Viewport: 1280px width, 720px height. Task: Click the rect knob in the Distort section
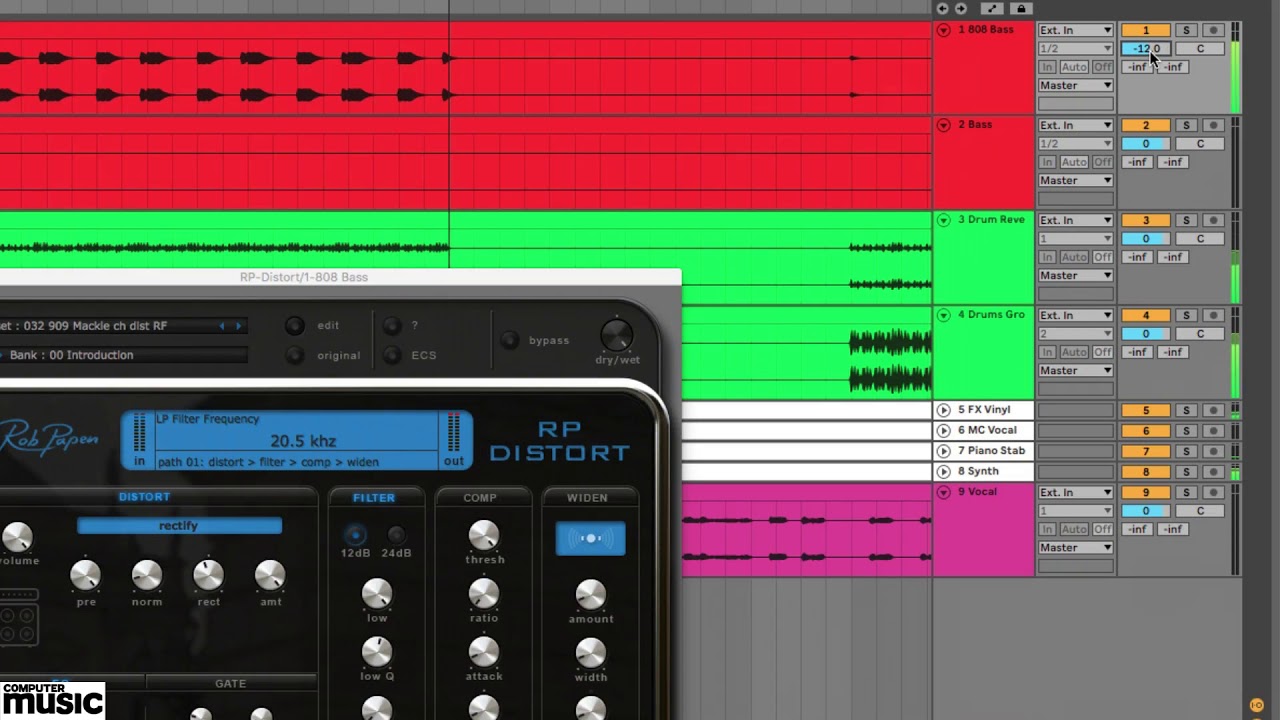point(208,575)
